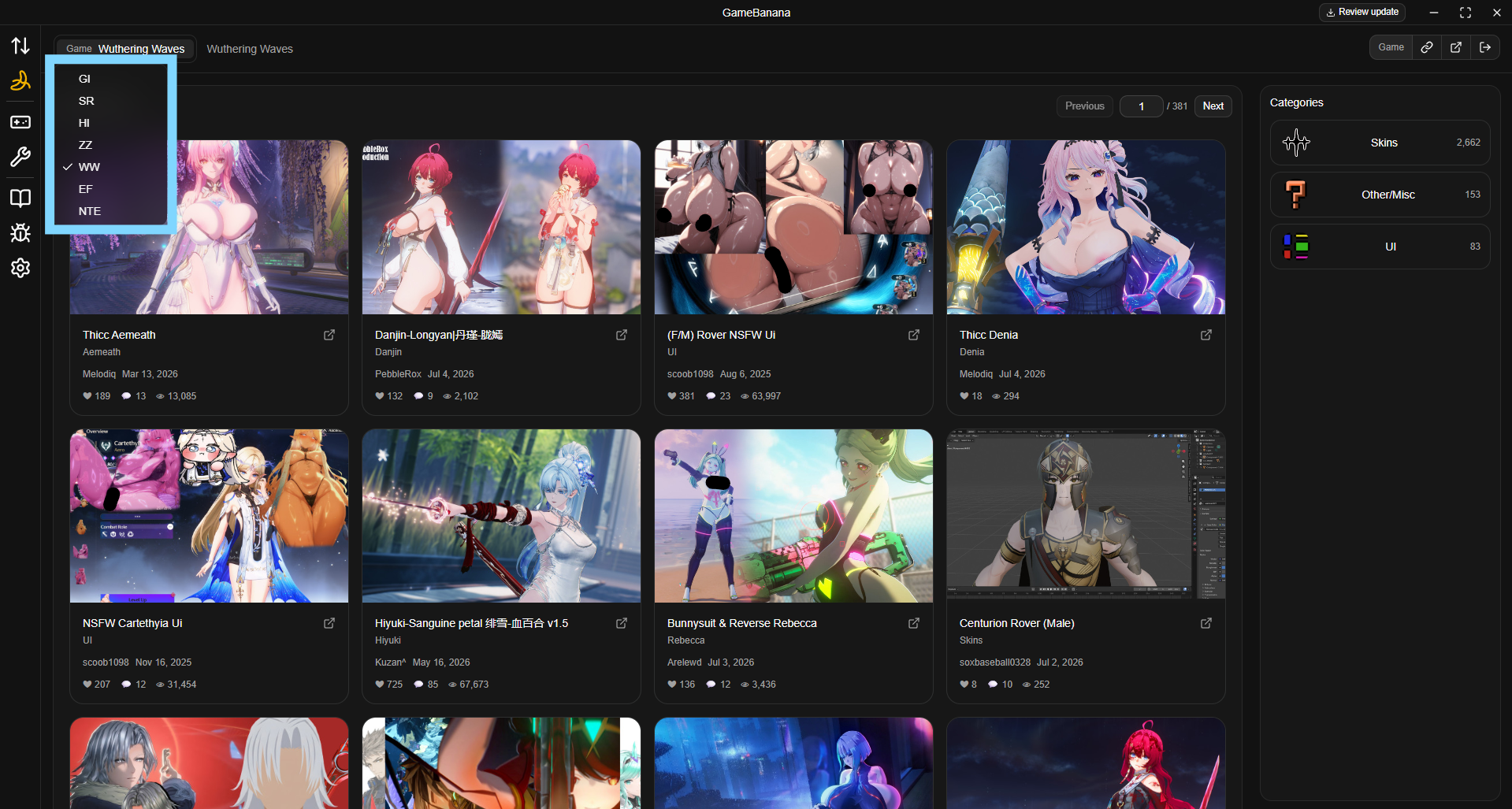Click the open externally icon in top toolbar

point(1456,47)
